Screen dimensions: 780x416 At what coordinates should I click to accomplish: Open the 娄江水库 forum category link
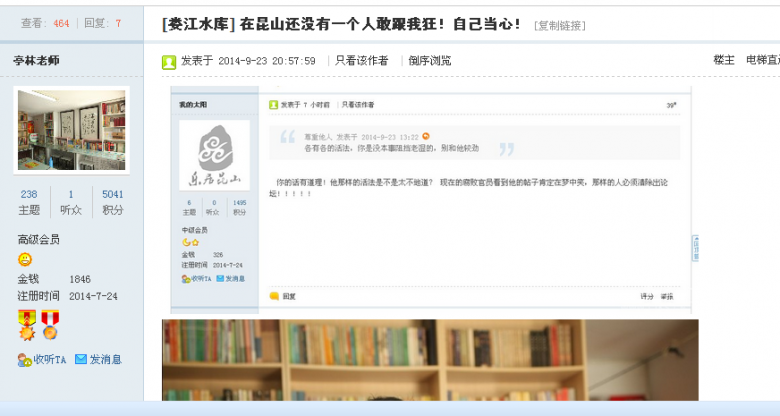(x=199, y=24)
